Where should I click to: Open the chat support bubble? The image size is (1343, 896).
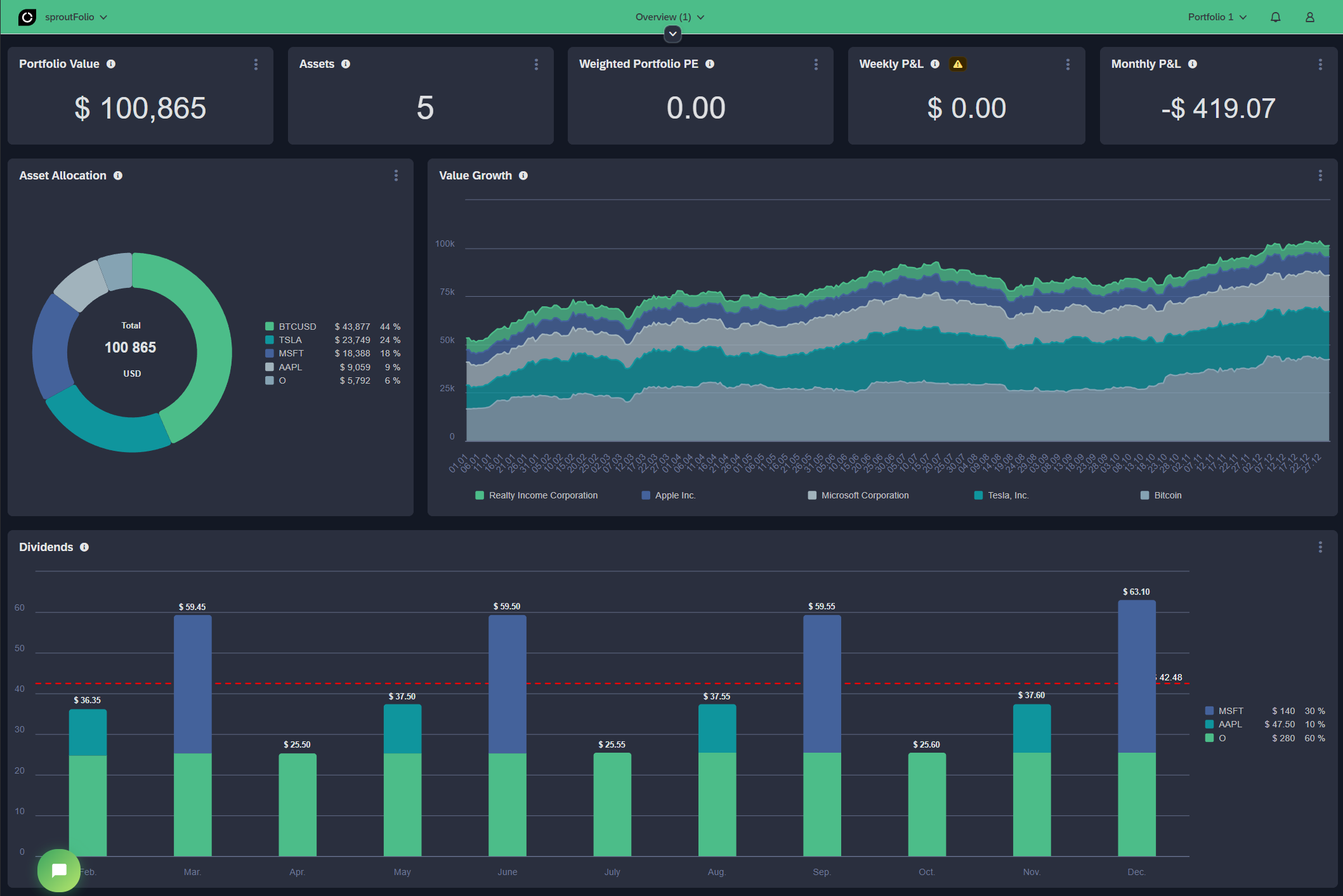(59, 870)
